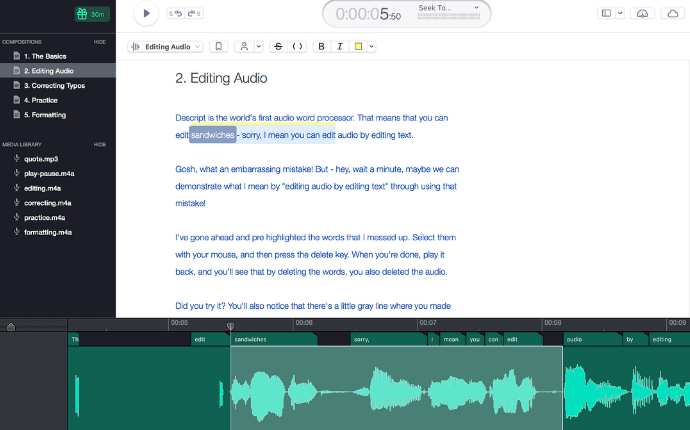Apply strikethrough to selection
The image size is (690, 430).
[x=278, y=47]
